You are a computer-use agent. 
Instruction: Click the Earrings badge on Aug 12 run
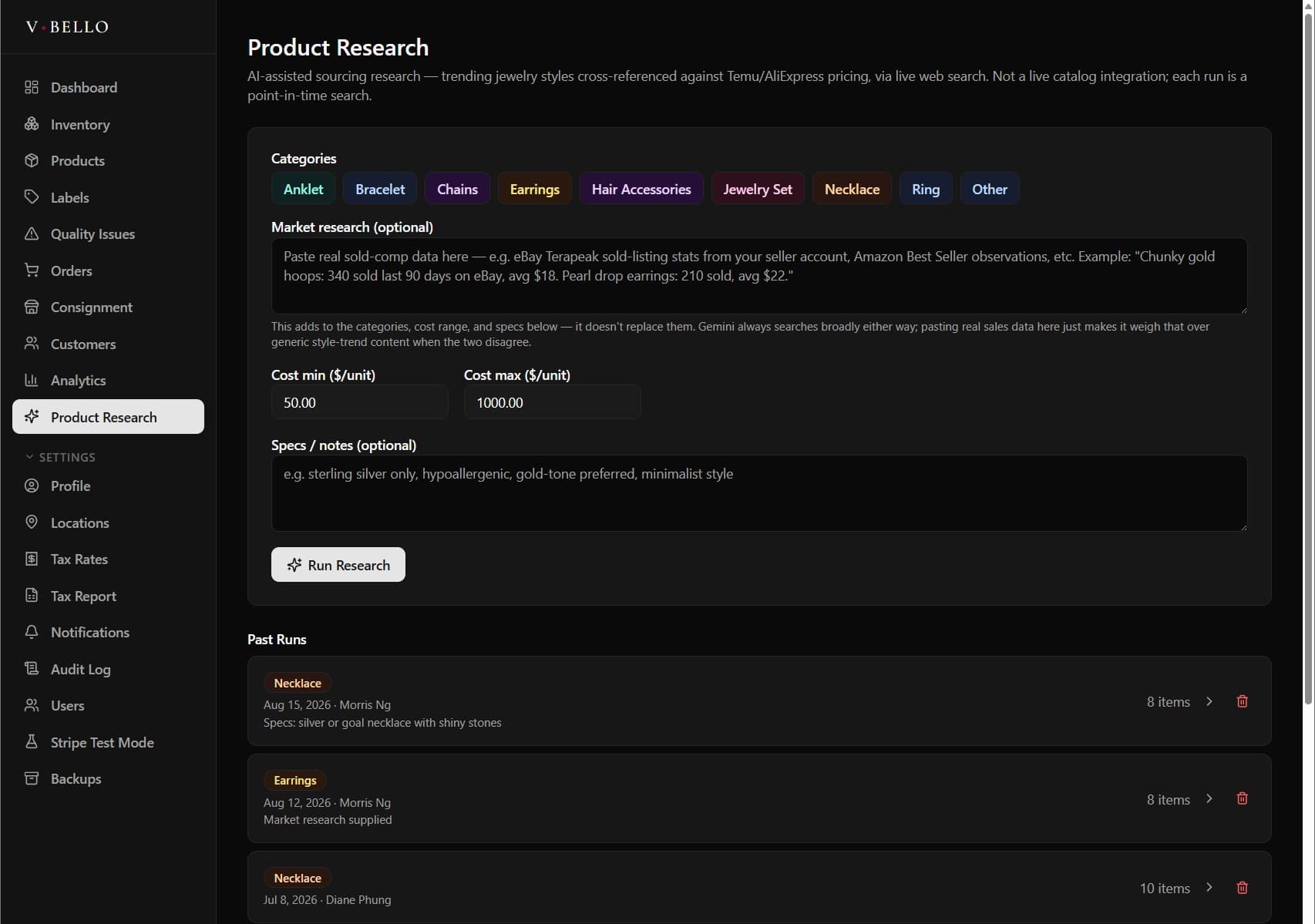[295, 780]
